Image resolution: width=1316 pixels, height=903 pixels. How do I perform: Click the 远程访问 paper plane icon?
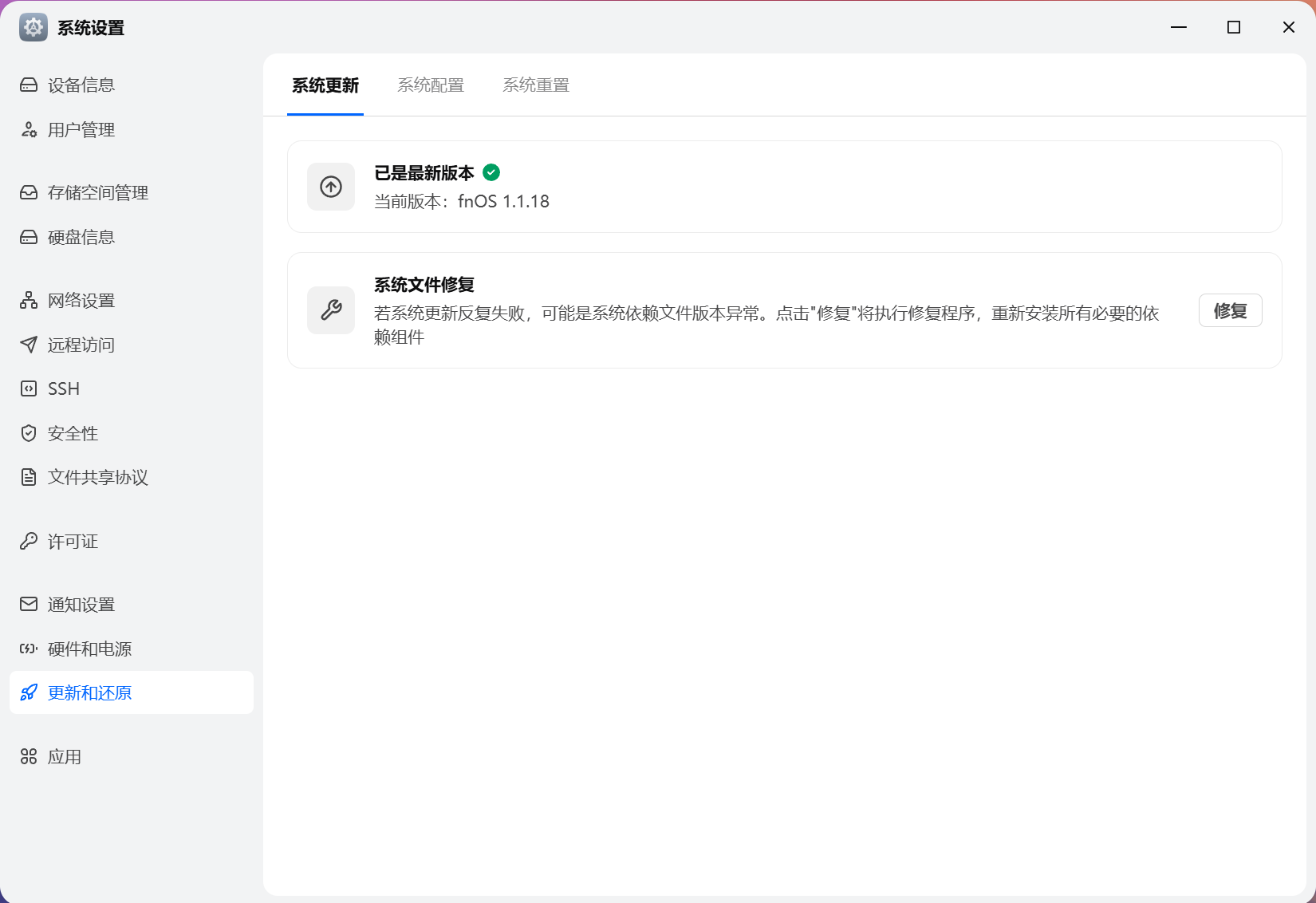coord(29,345)
